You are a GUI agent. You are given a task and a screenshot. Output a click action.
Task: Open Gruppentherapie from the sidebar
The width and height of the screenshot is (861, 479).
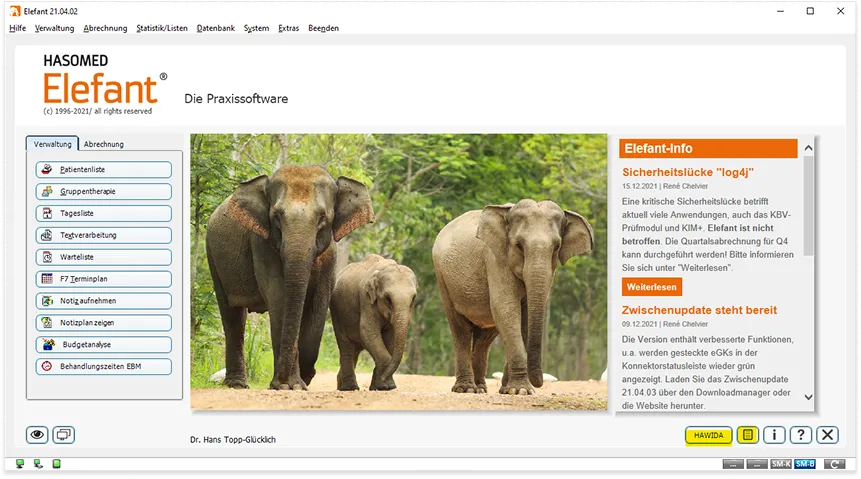pyautogui.click(x=103, y=192)
